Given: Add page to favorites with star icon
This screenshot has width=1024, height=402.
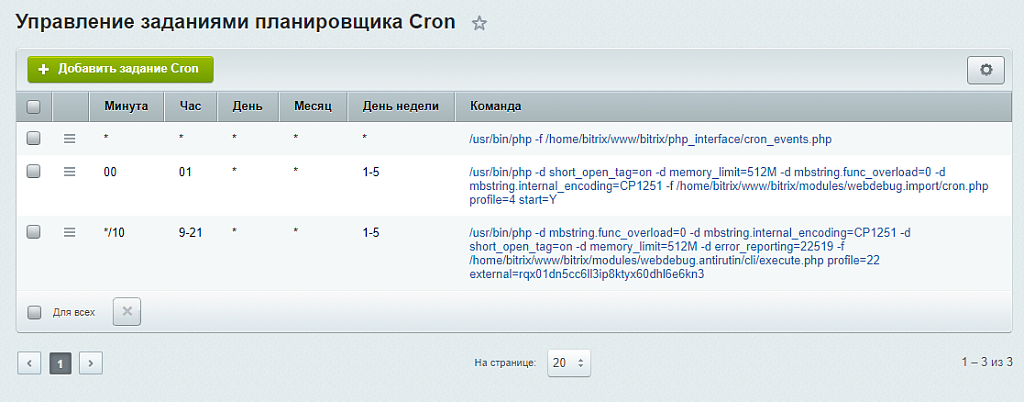Looking at the screenshot, I should (479, 24).
